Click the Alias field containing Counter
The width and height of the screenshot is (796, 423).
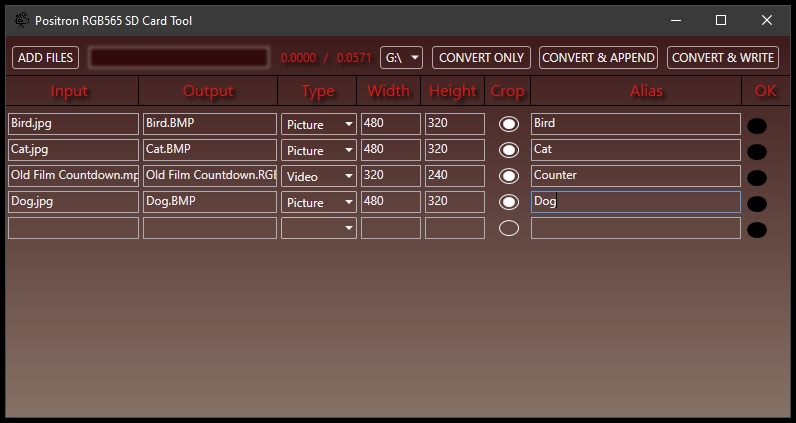tap(635, 176)
